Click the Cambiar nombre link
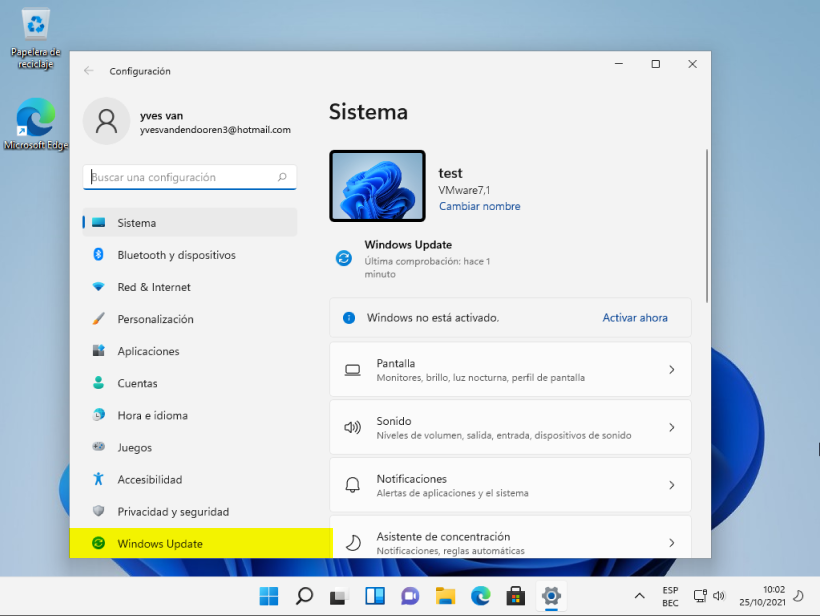This screenshot has height=616, width=820. (x=480, y=206)
